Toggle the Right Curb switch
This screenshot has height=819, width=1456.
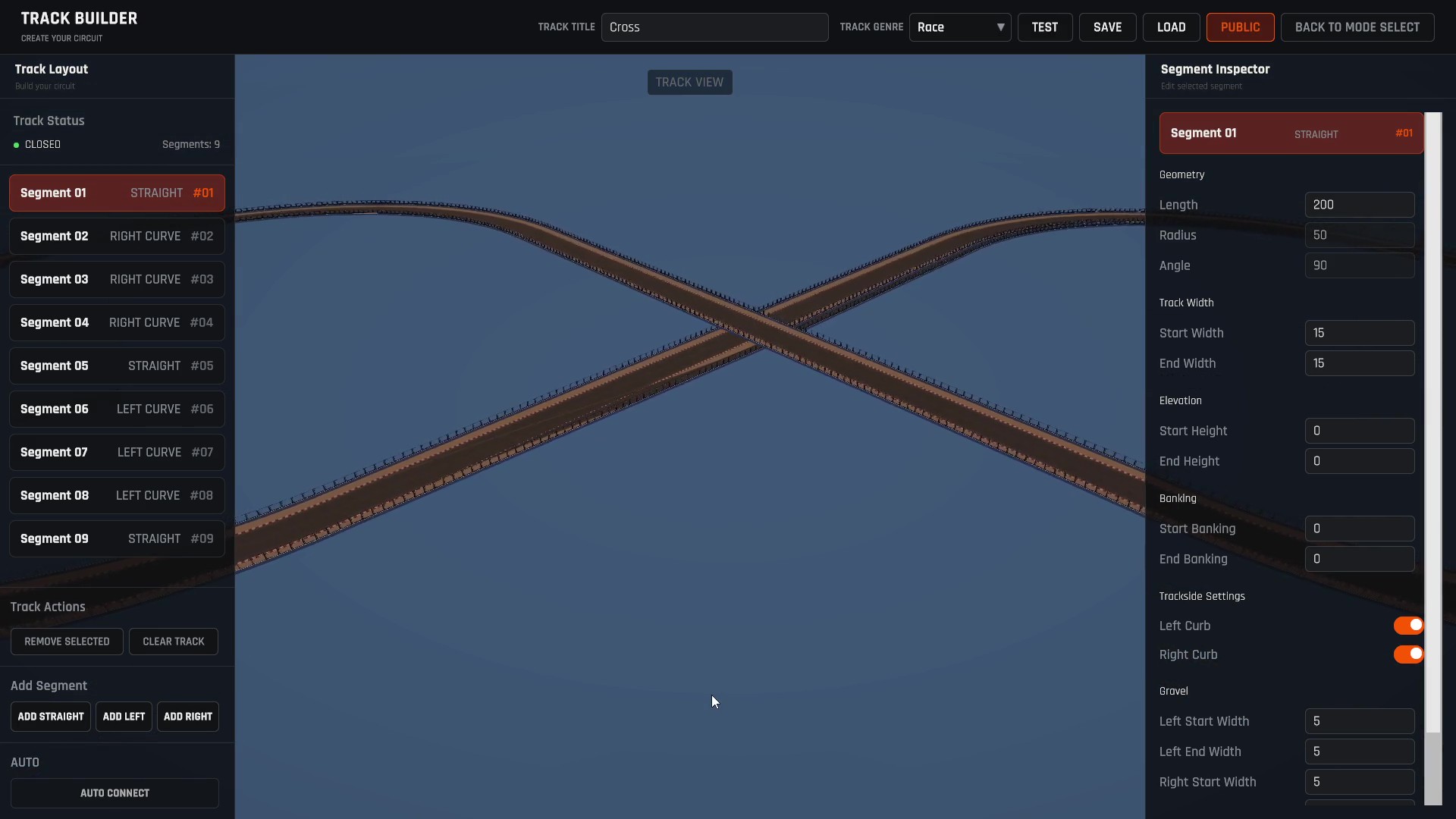point(1408,654)
